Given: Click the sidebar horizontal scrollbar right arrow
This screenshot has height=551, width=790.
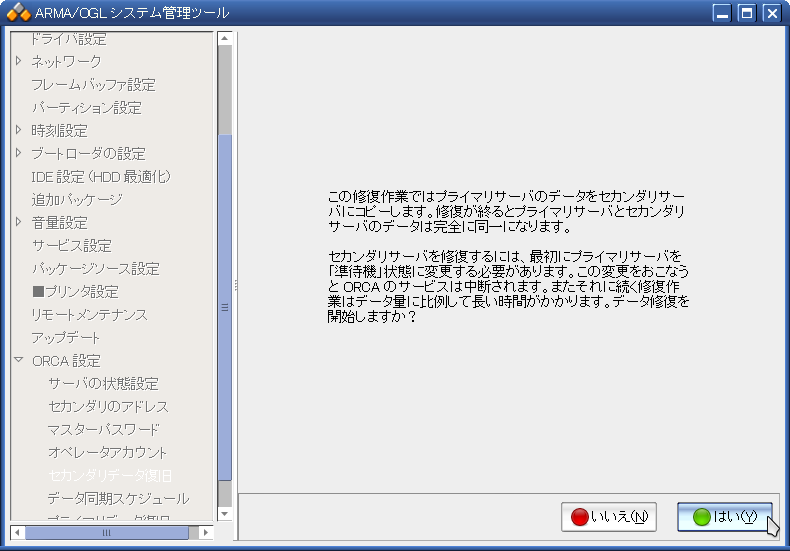Looking at the screenshot, I should pyautogui.click(x=207, y=533).
